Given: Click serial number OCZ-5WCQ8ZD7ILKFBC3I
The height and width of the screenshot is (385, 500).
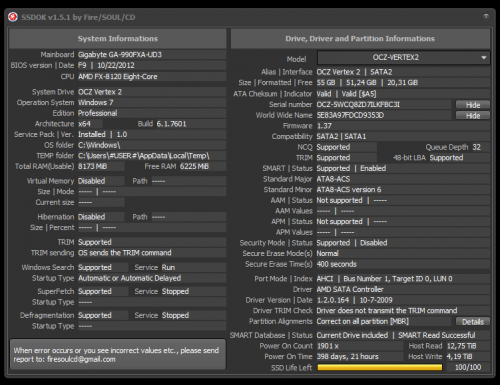Looking at the screenshot, I should tap(358, 105).
